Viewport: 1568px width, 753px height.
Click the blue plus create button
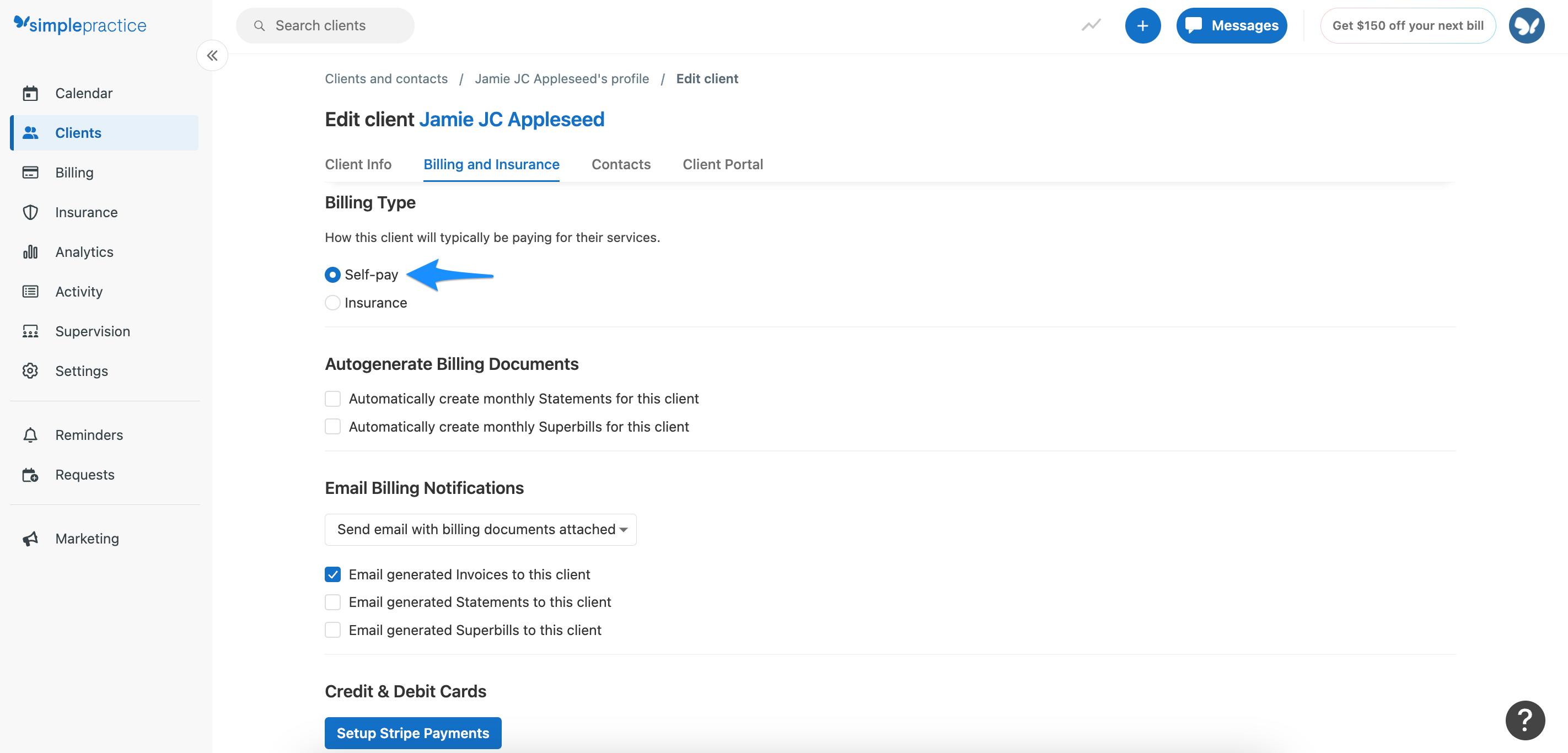[1142, 25]
